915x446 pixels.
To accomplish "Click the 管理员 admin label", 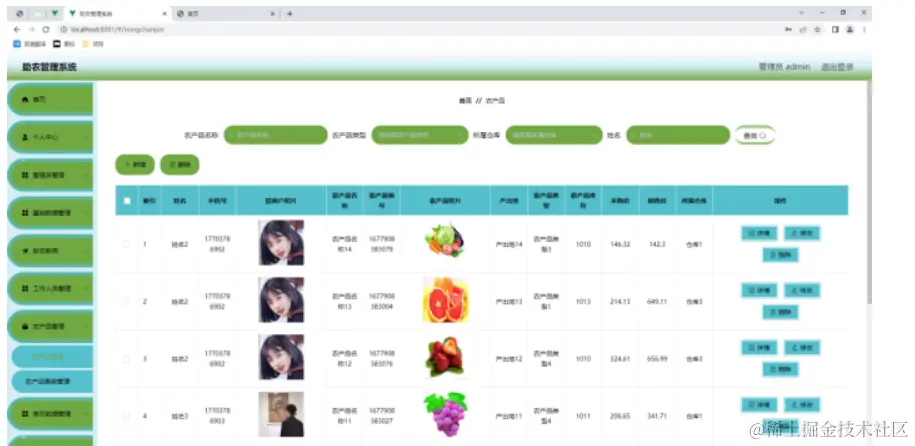I will coord(784,67).
